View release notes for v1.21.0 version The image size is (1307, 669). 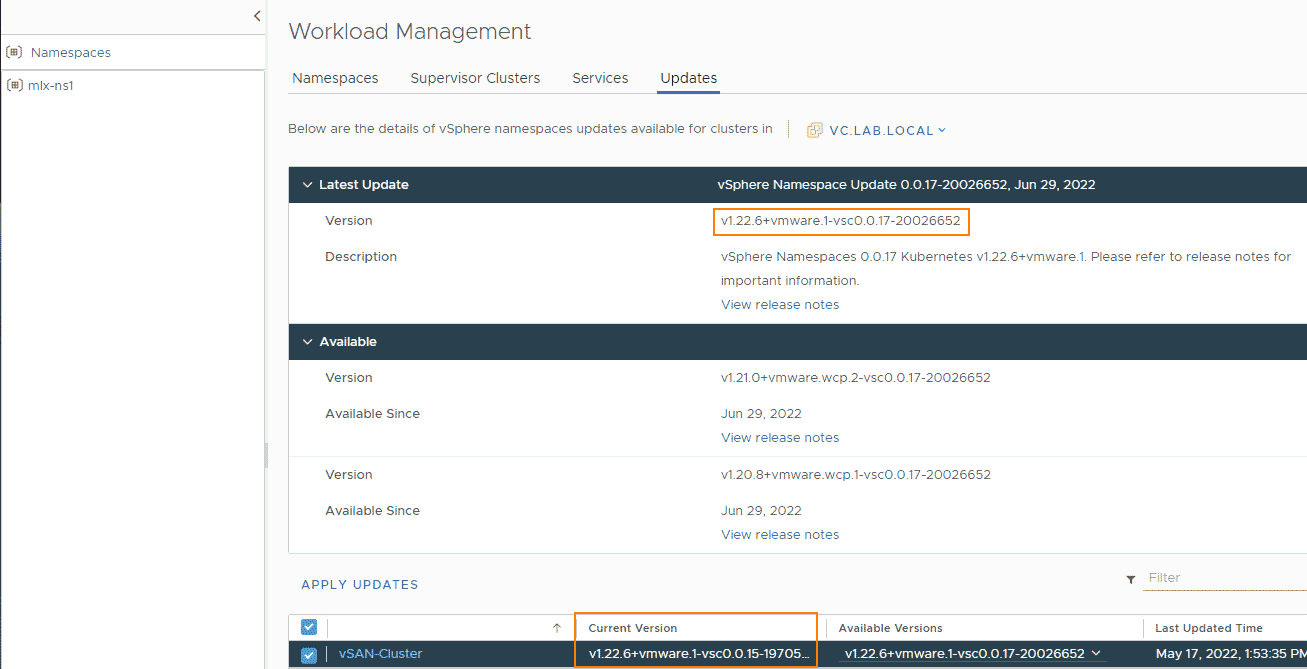click(x=780, y=437)
